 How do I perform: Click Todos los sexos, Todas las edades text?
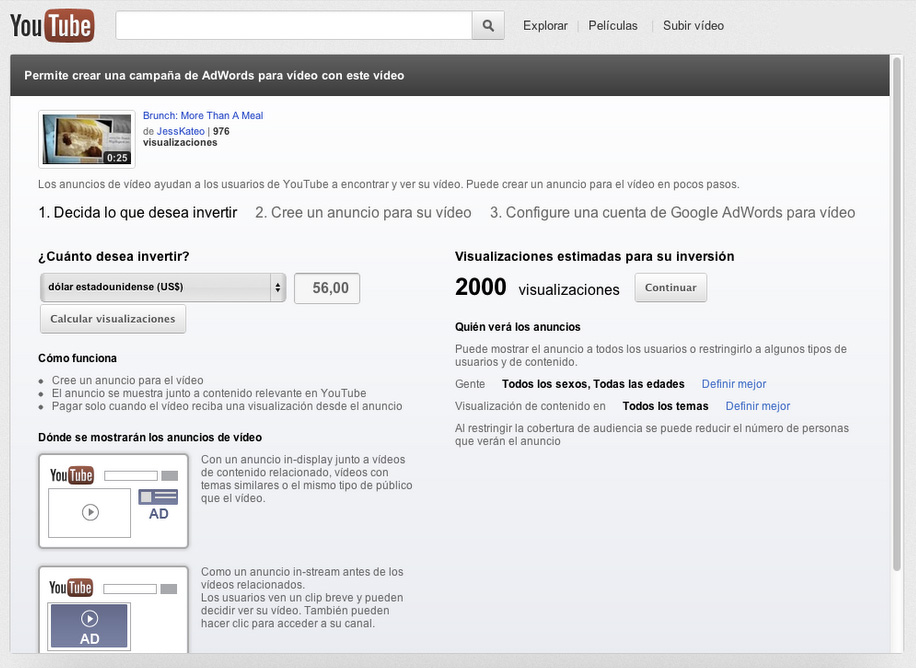click(593, 384)
